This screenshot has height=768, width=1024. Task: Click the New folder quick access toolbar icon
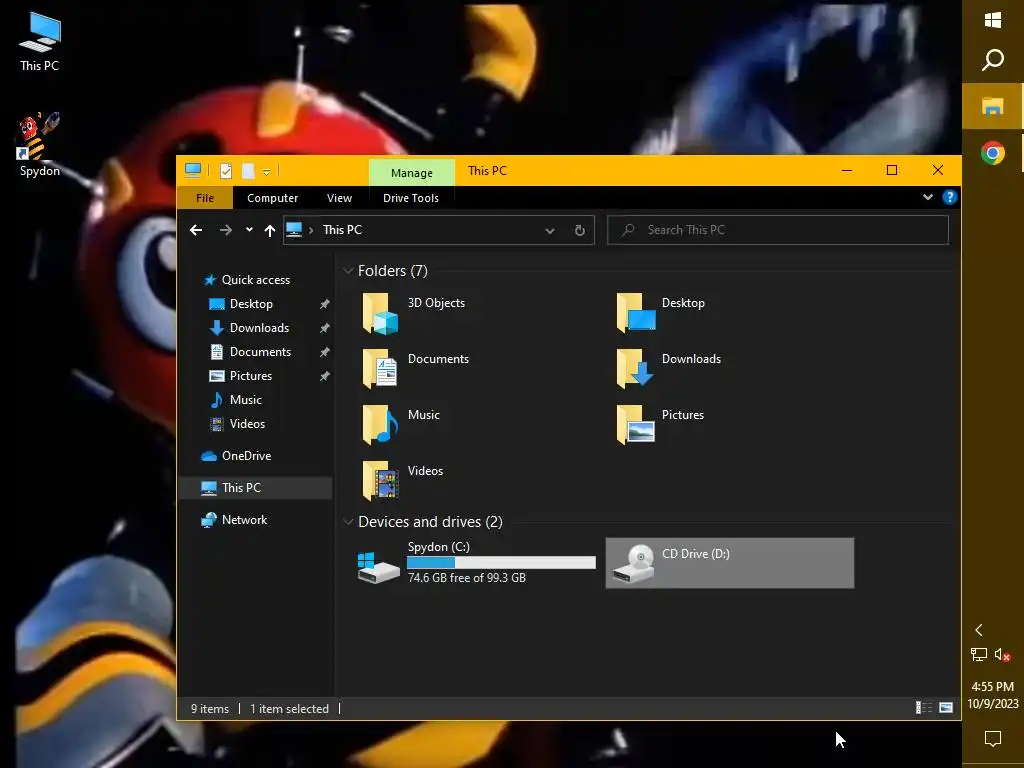(x=248, y=171)
